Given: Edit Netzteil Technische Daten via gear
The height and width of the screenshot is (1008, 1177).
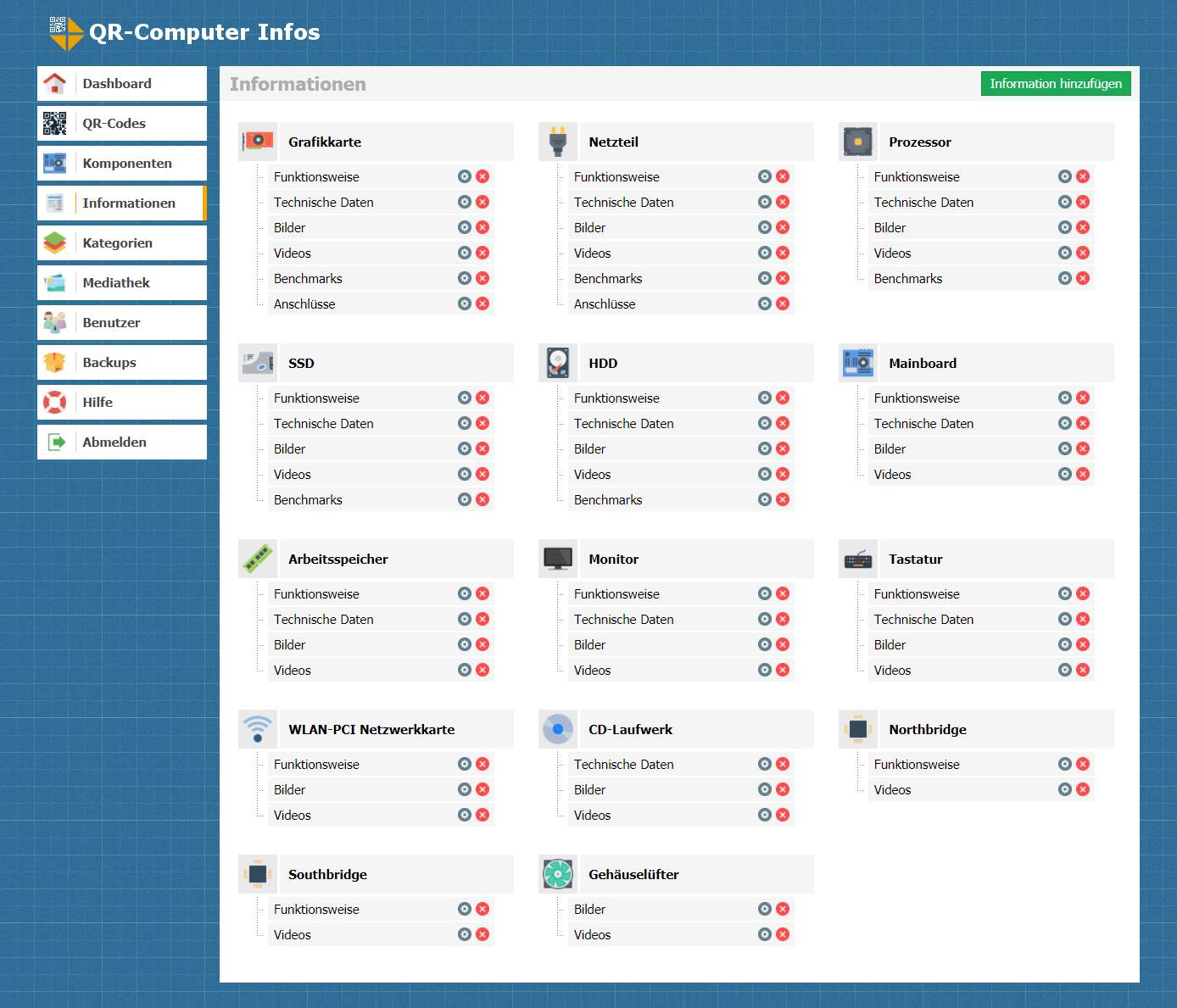Looking at the screenshot, I should coord(765,202).
